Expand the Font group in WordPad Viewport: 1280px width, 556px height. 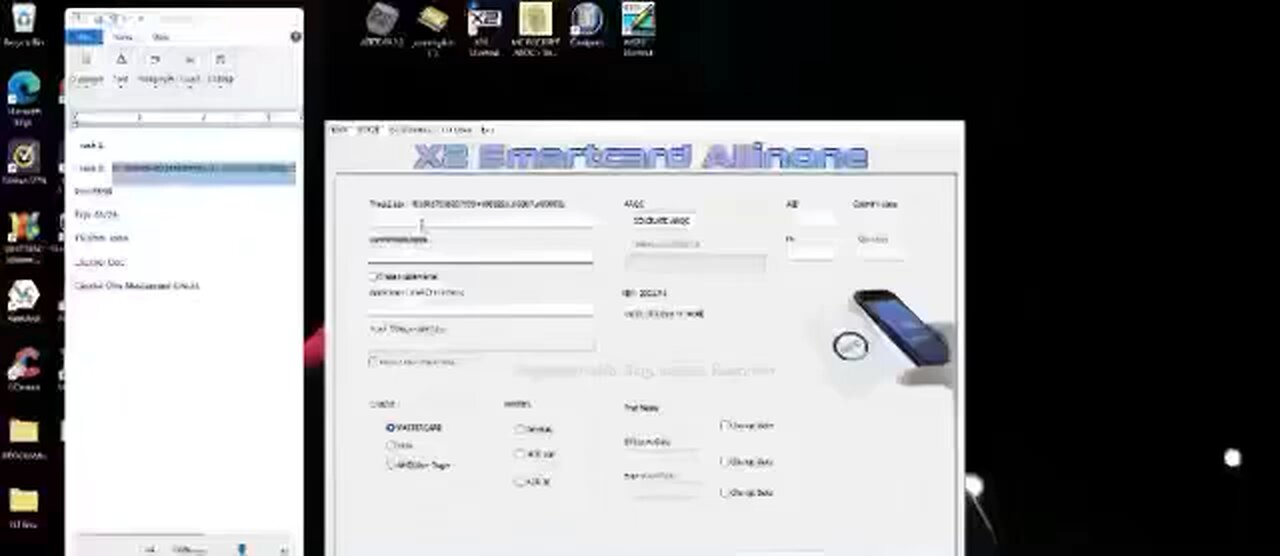tap(120, 68)
